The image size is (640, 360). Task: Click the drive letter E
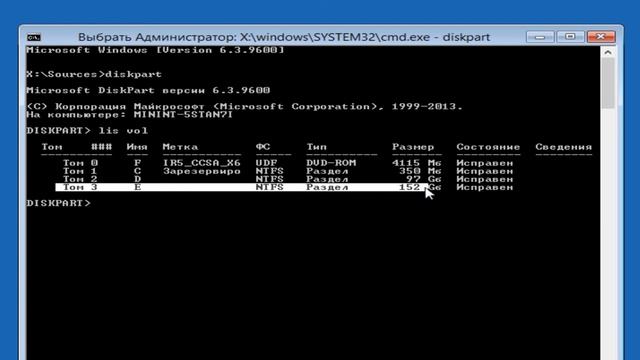[x=138, y=187]
